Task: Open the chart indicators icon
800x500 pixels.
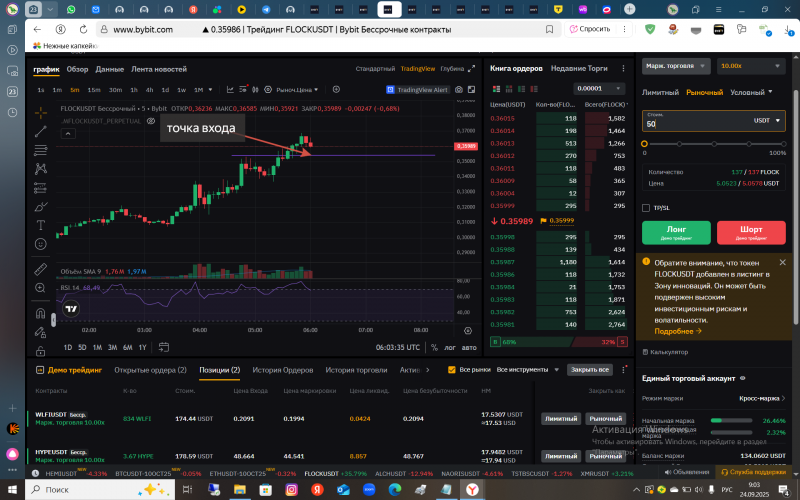Action: point(230,89)
